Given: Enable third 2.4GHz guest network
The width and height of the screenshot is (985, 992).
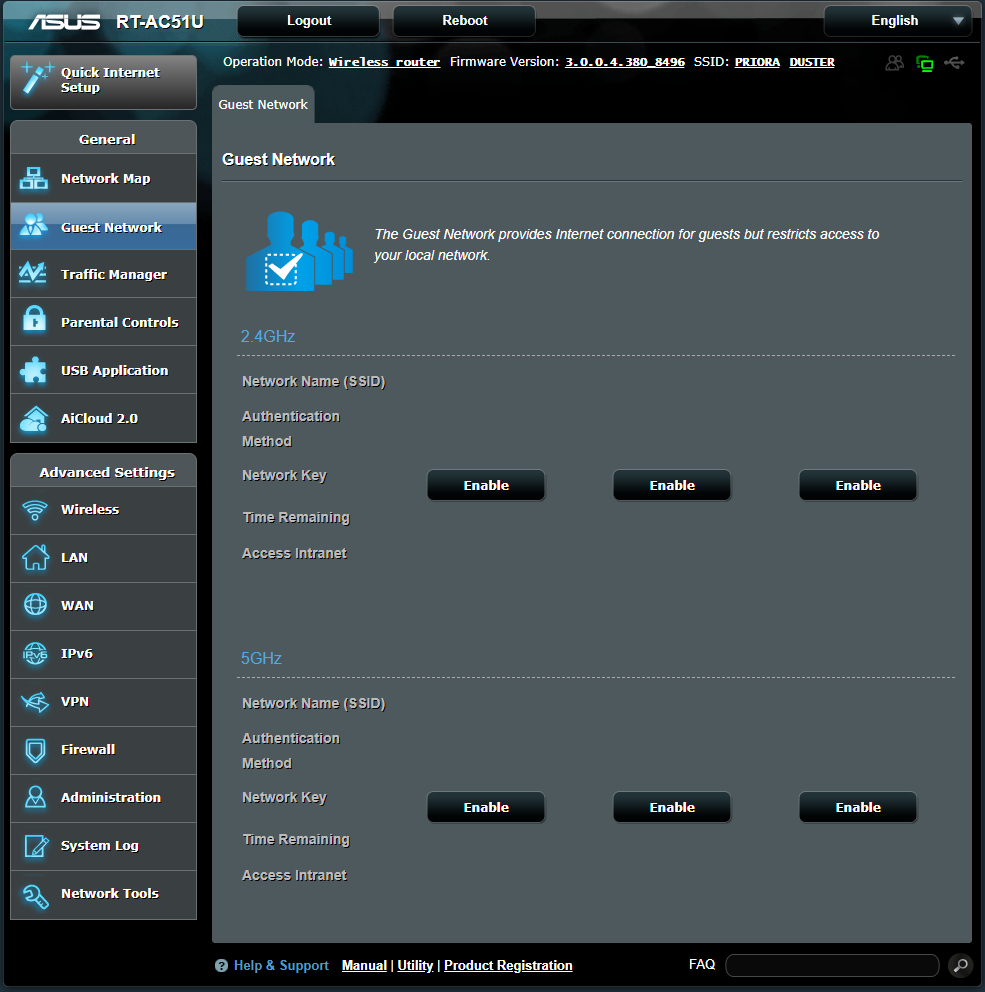Looking at the screenshot, I should (858, 485).
